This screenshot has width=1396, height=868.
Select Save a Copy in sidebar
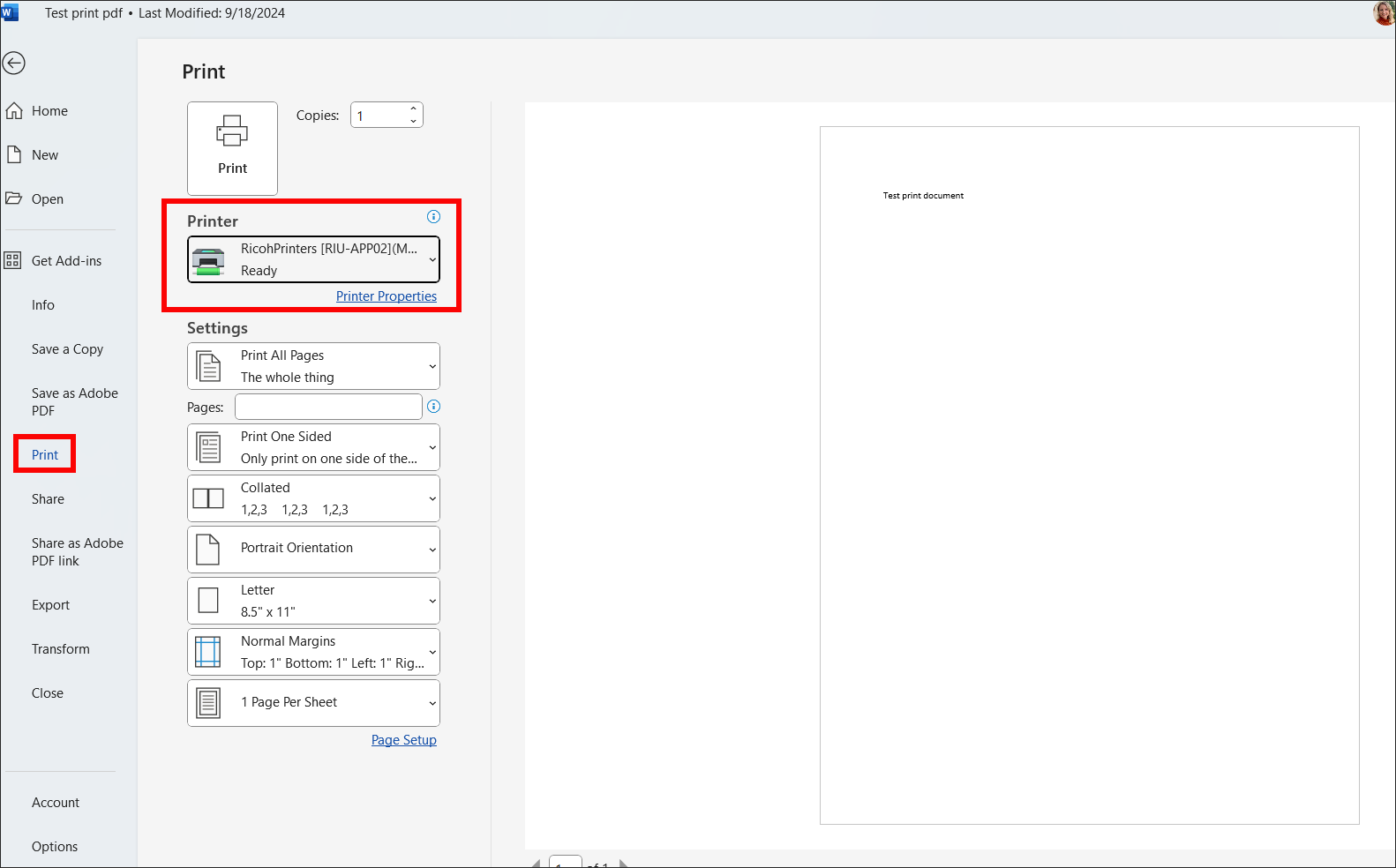(67, 348)
